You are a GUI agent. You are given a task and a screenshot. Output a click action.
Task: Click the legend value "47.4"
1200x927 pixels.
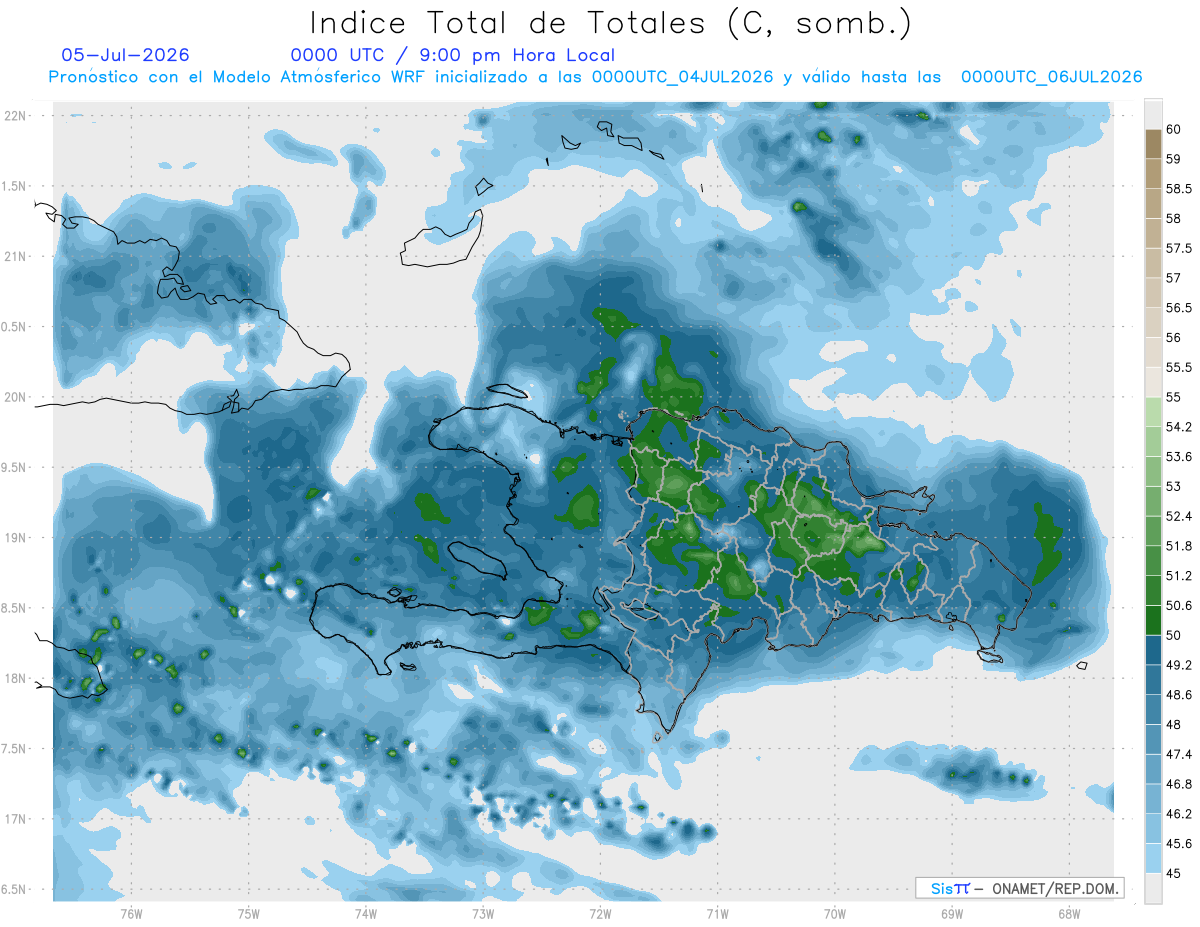pos(1179,754)
